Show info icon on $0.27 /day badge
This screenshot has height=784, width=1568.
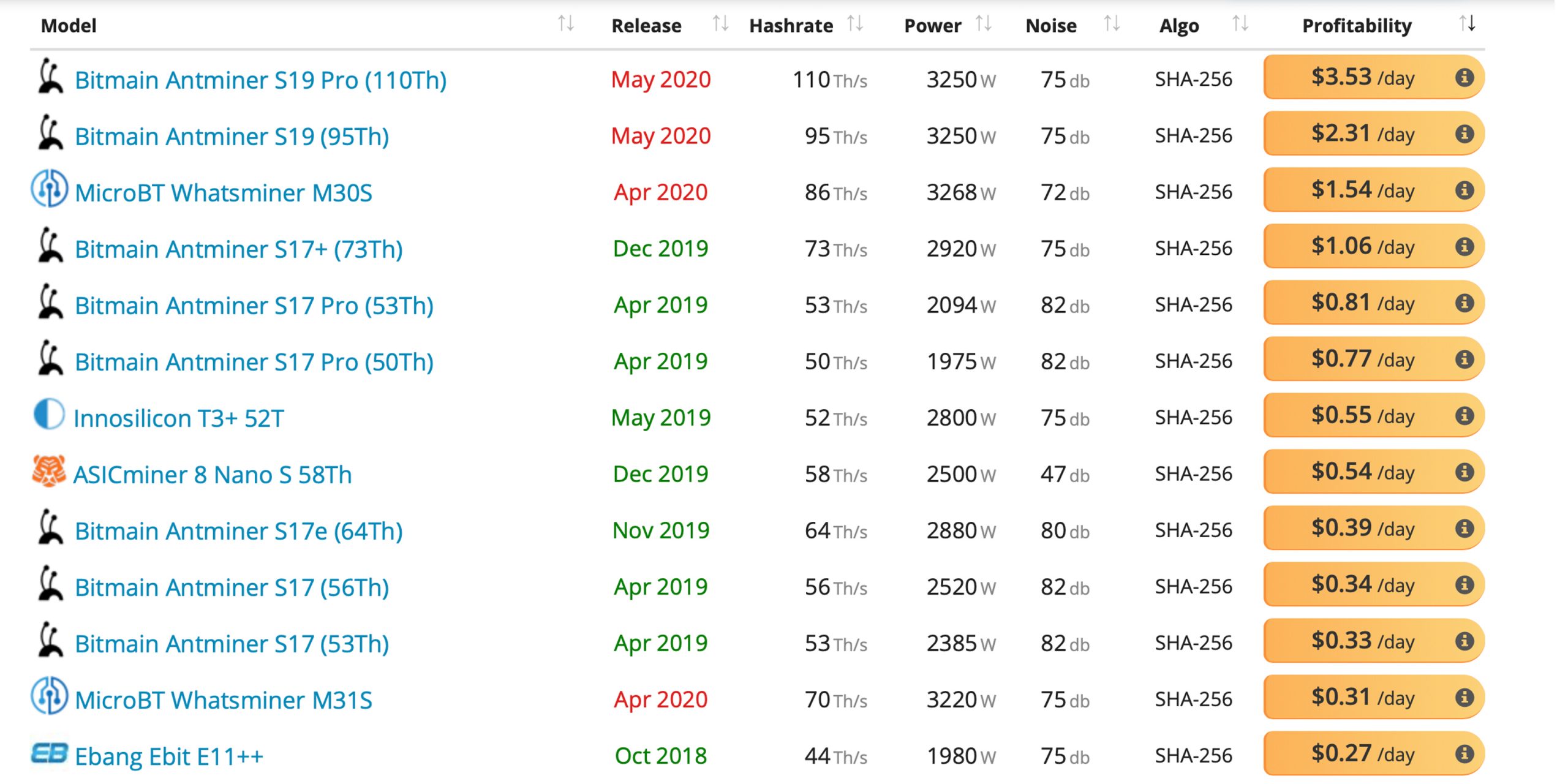[1464, 753]
